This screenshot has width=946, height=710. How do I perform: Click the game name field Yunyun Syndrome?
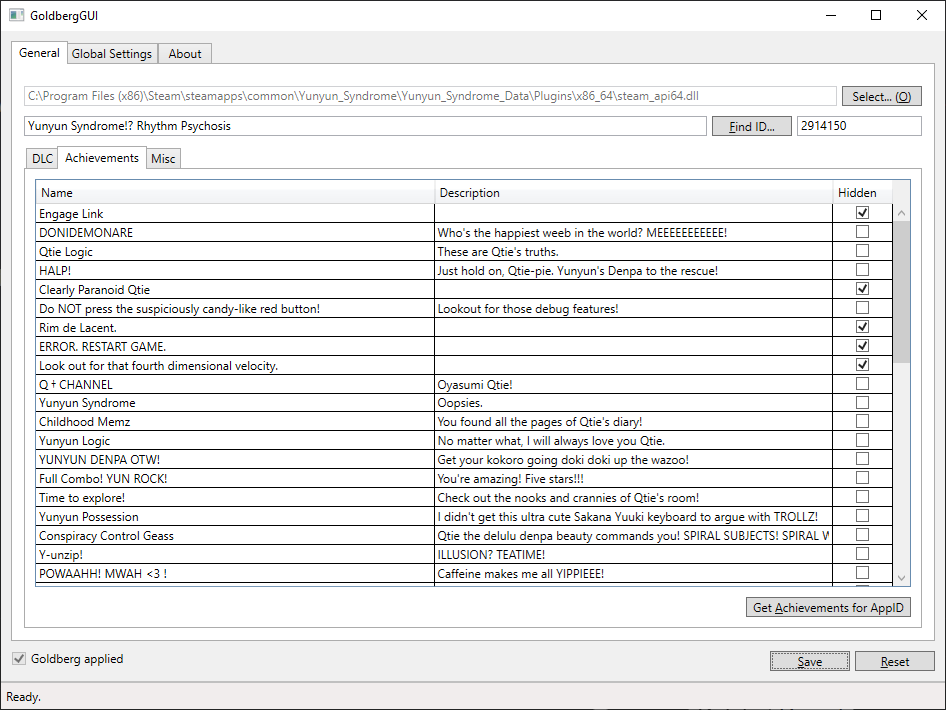tap(366, 126)
